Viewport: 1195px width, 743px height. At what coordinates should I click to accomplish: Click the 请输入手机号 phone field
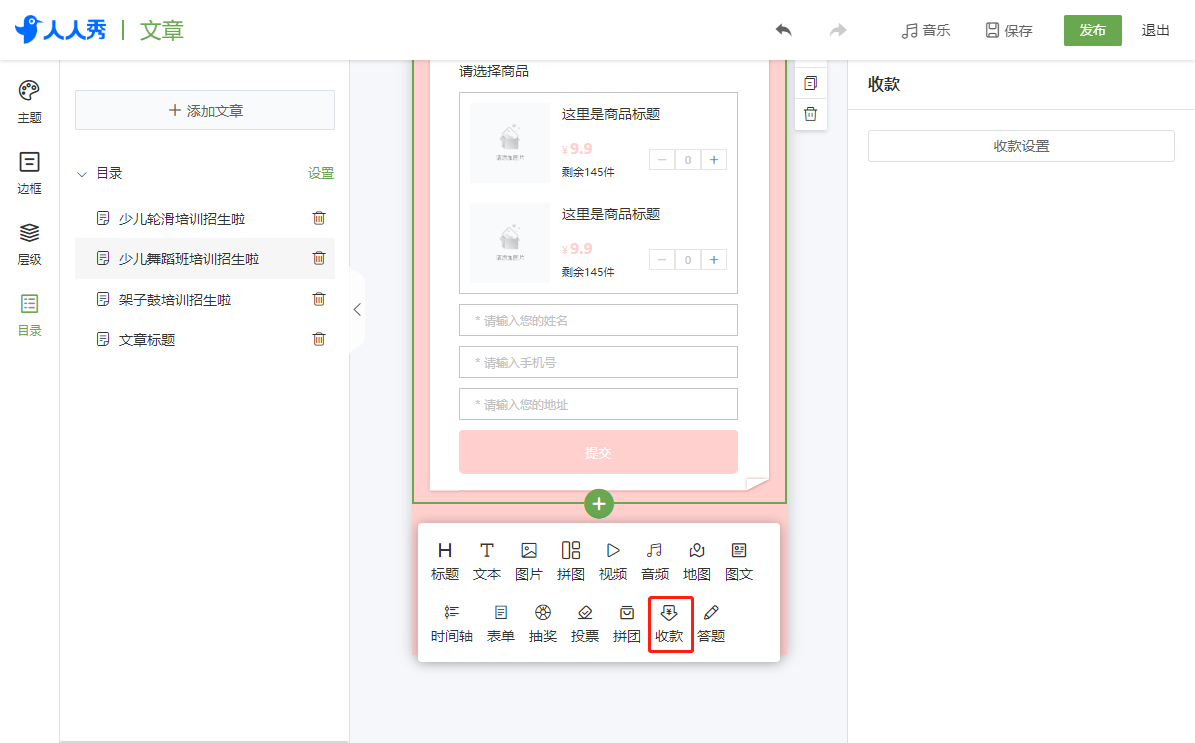coord(598,363)
